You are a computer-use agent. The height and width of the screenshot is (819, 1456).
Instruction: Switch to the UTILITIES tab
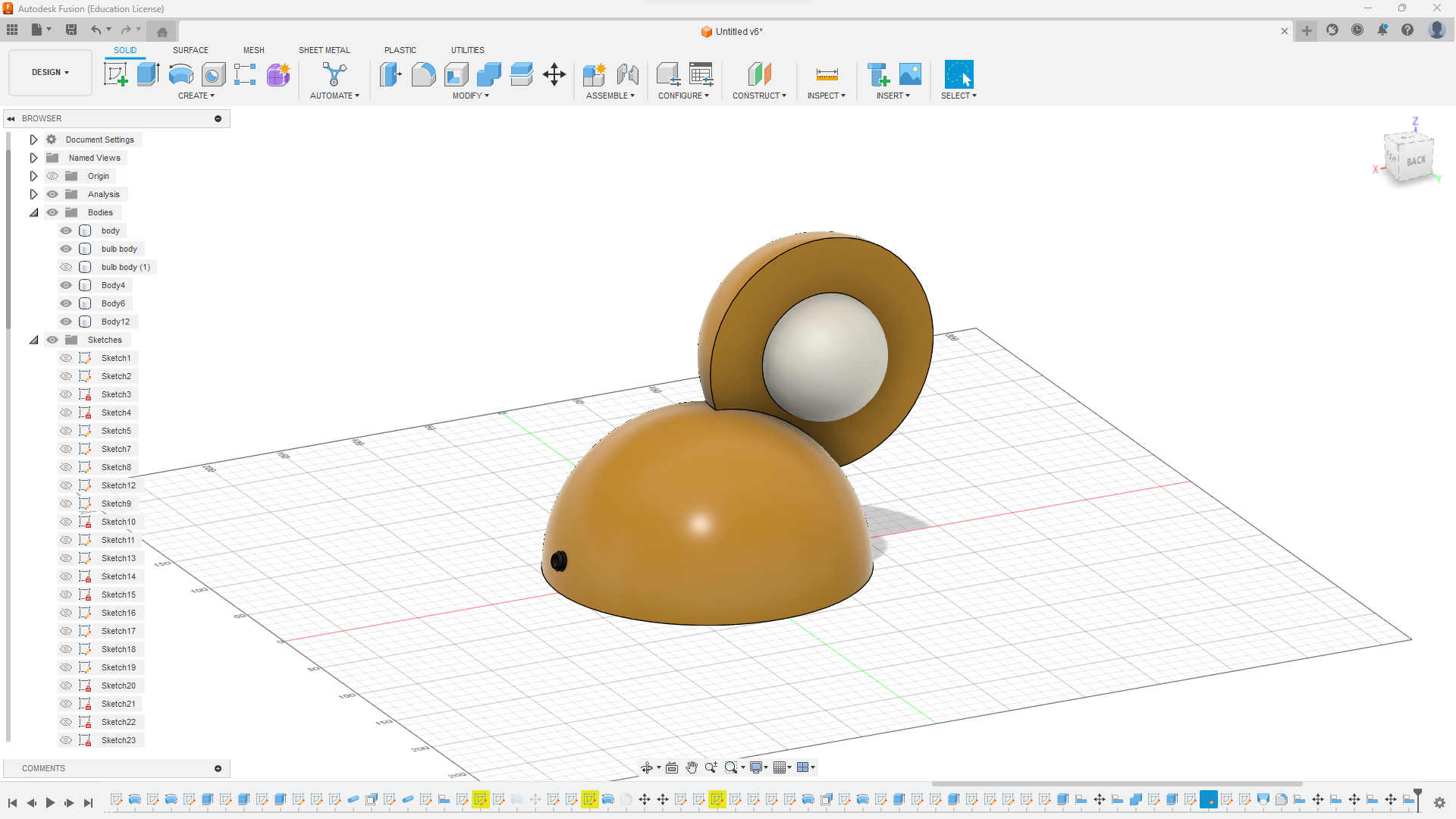468,50
